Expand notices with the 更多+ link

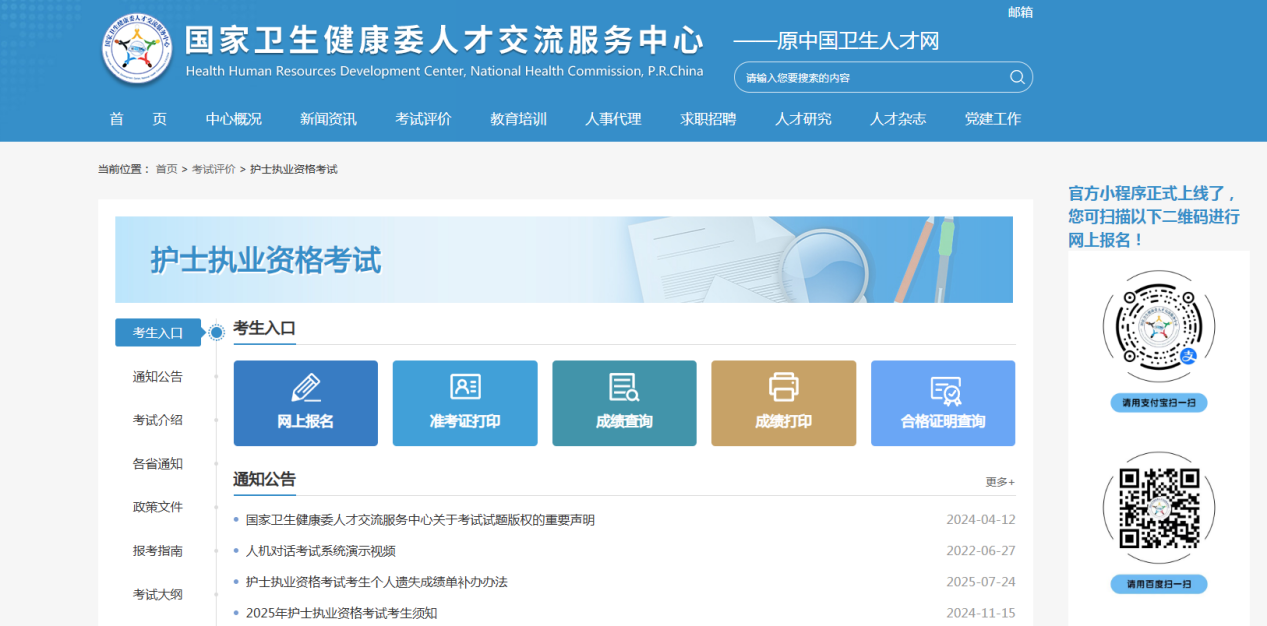[999, 482]
